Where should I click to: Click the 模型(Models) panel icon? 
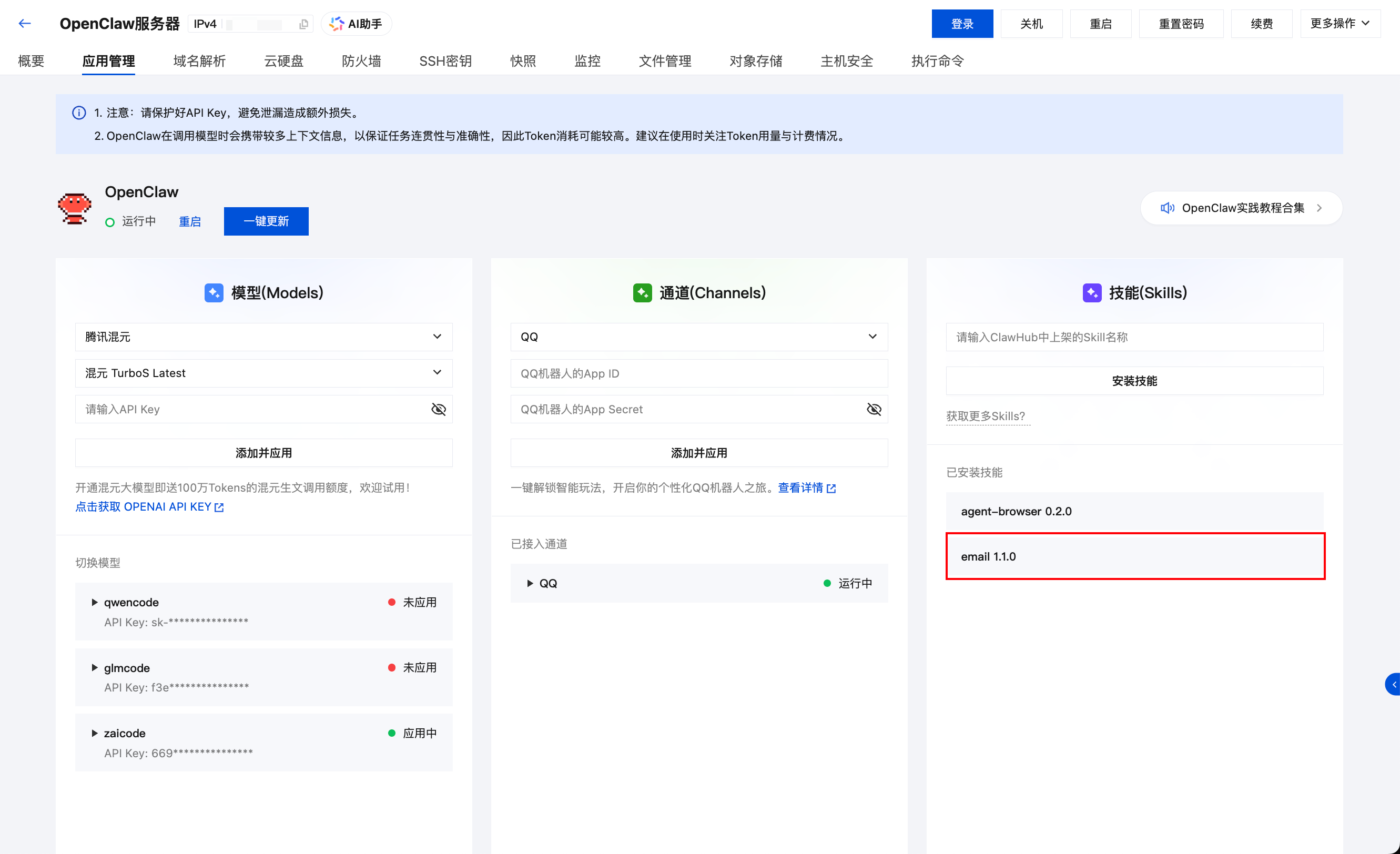click(x=214, y=292)
